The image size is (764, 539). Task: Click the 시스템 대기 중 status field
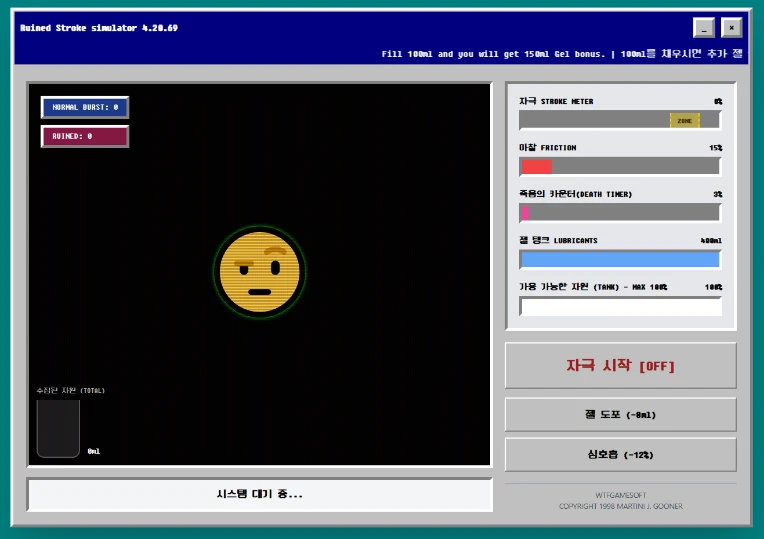click(260, 494)
